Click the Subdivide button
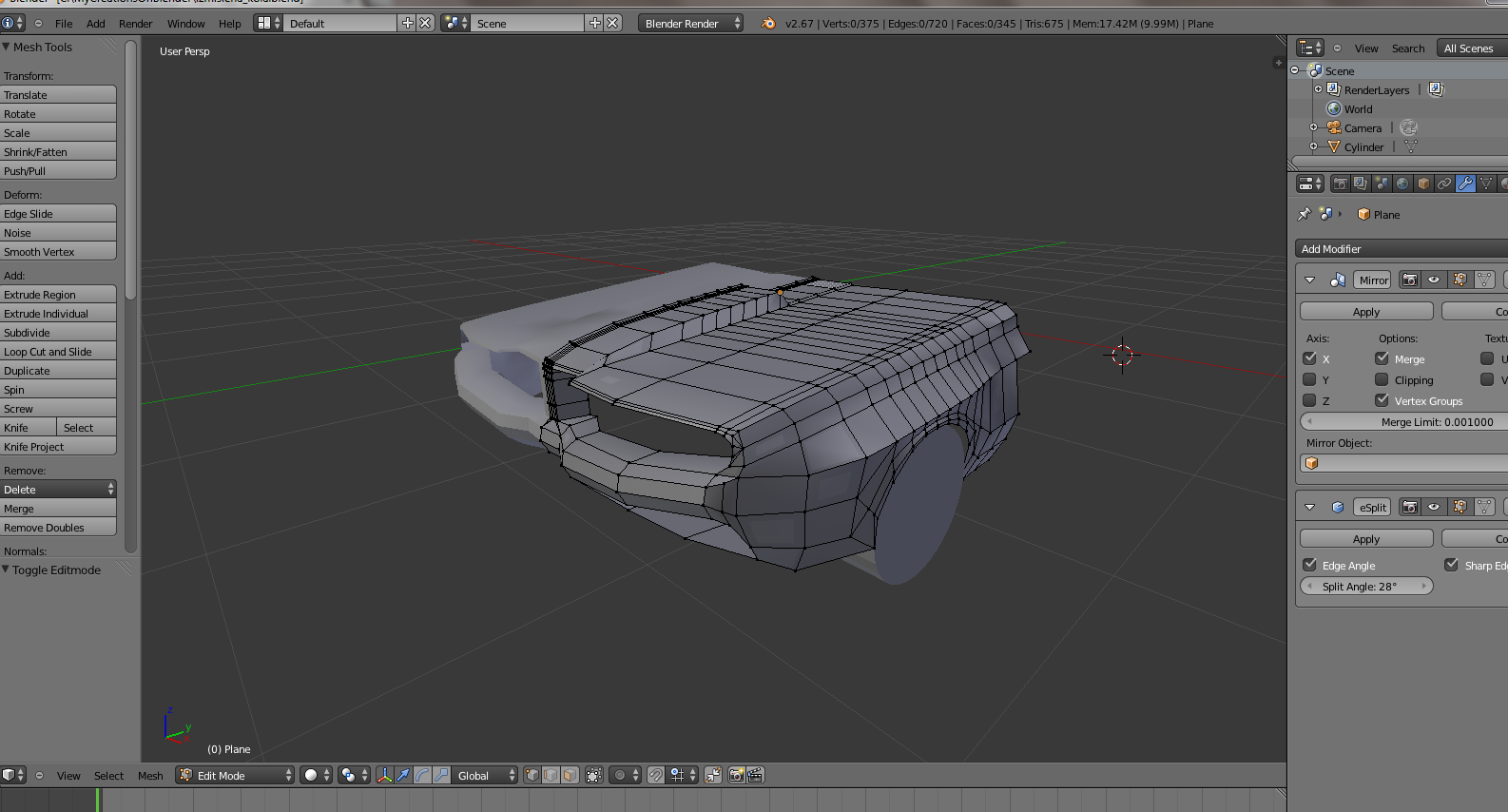 pyautogui.click(x=58, y=332)
